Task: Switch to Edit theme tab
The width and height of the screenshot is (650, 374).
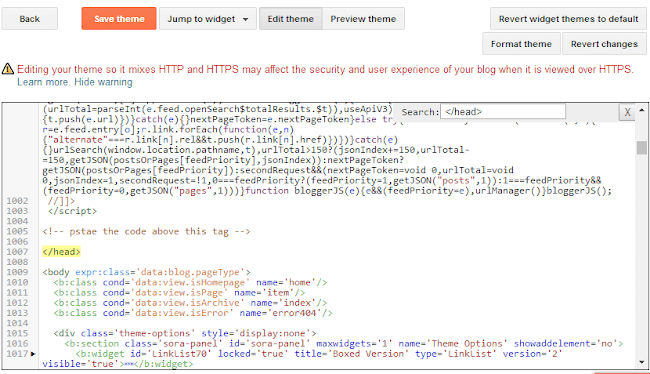Action: [291, 19]
